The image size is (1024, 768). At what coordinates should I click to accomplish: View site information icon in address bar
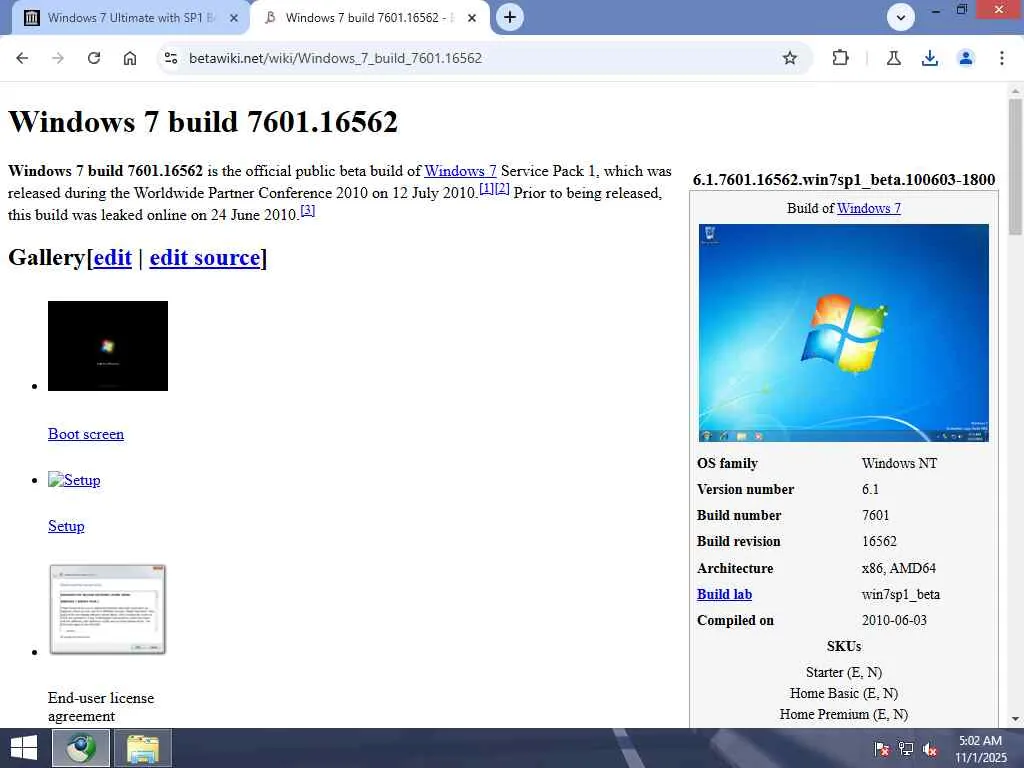pyautogui.click(x=171, y=58)
